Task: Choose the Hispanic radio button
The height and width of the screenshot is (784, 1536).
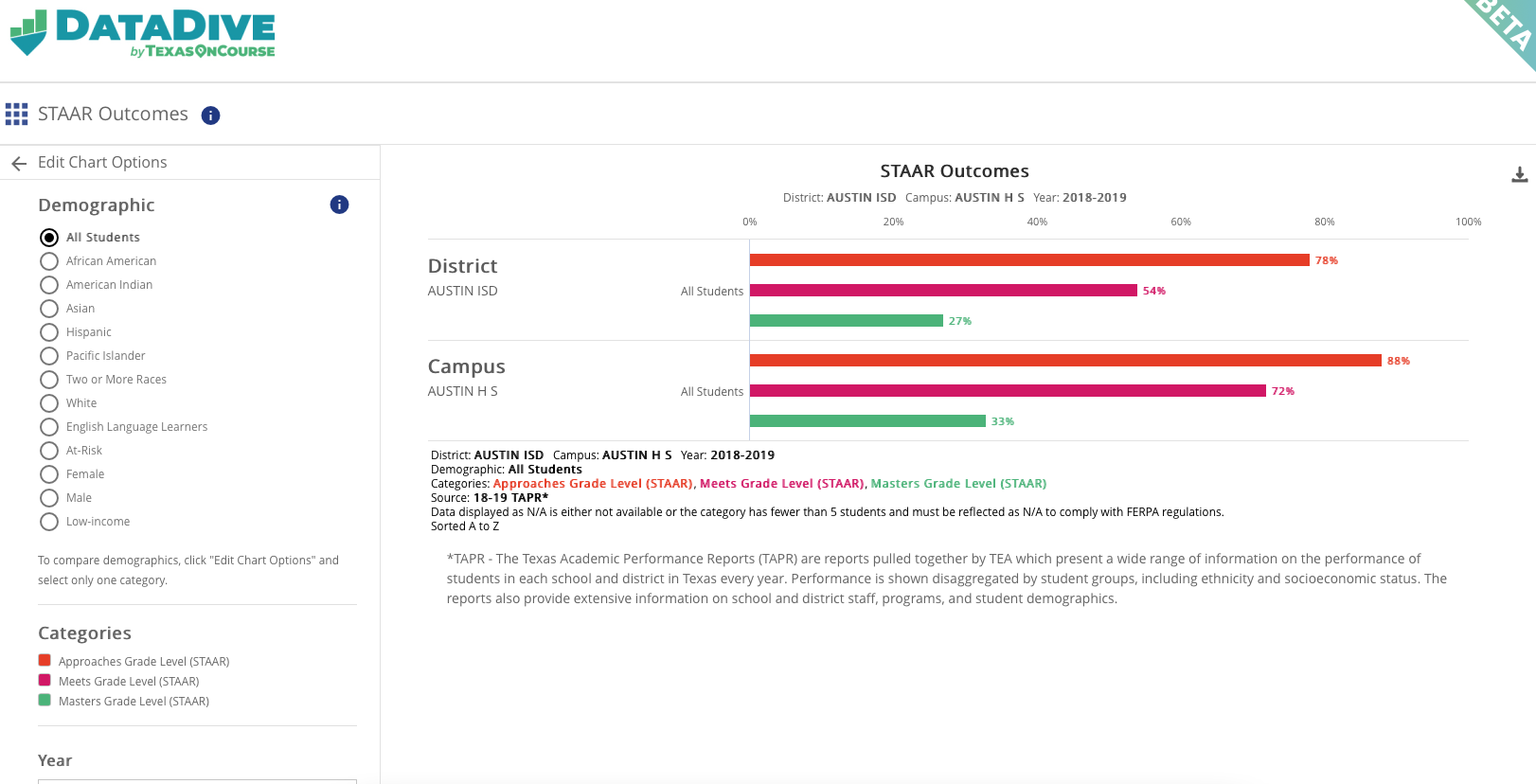Action: (x=49, y=332)
